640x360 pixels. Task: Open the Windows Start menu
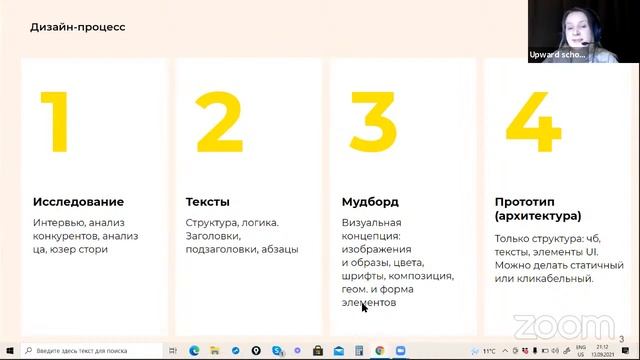10,351
